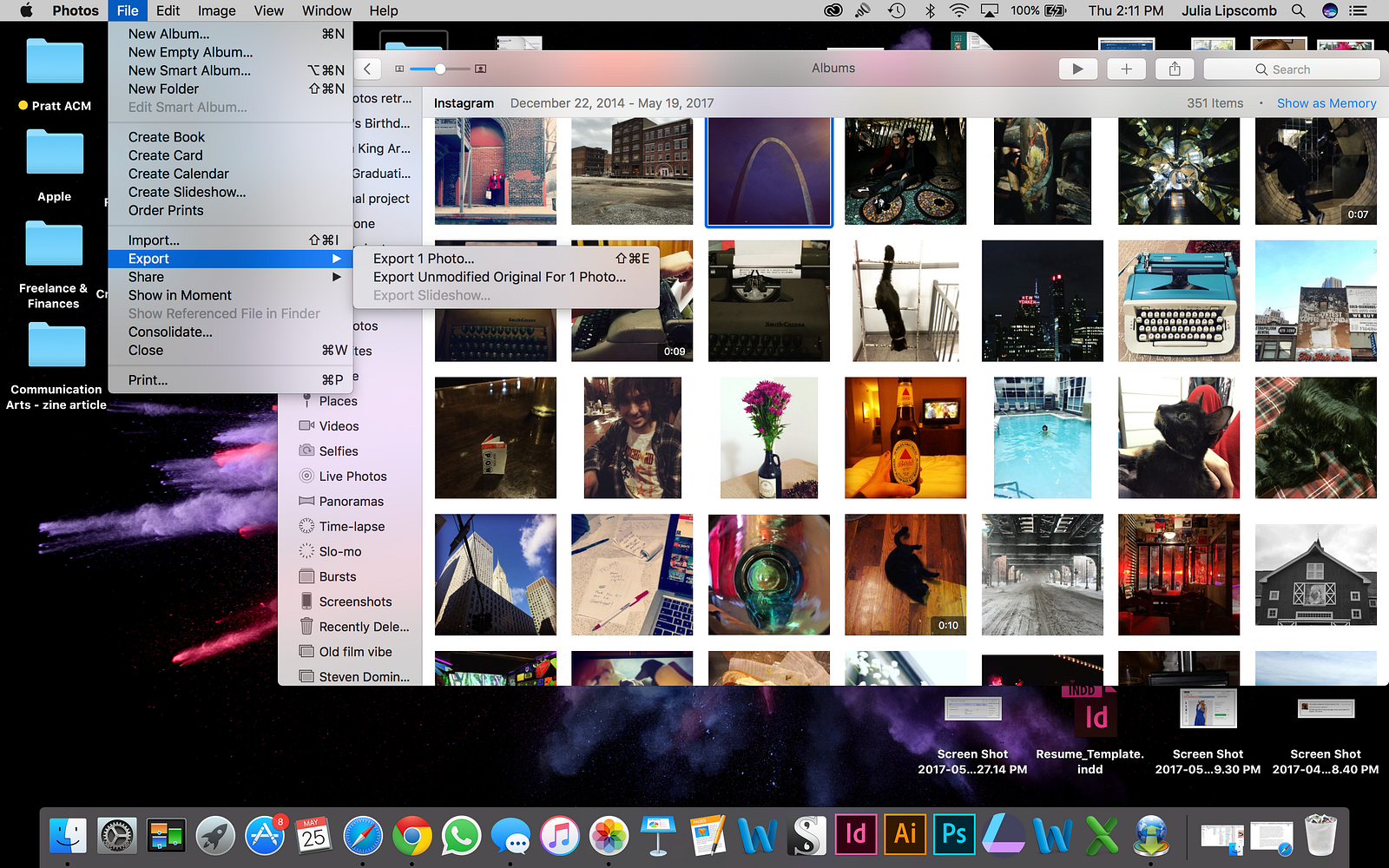Click the back chevron in Photos toolbar
The image size is (1389, 868).
point(367,69)
